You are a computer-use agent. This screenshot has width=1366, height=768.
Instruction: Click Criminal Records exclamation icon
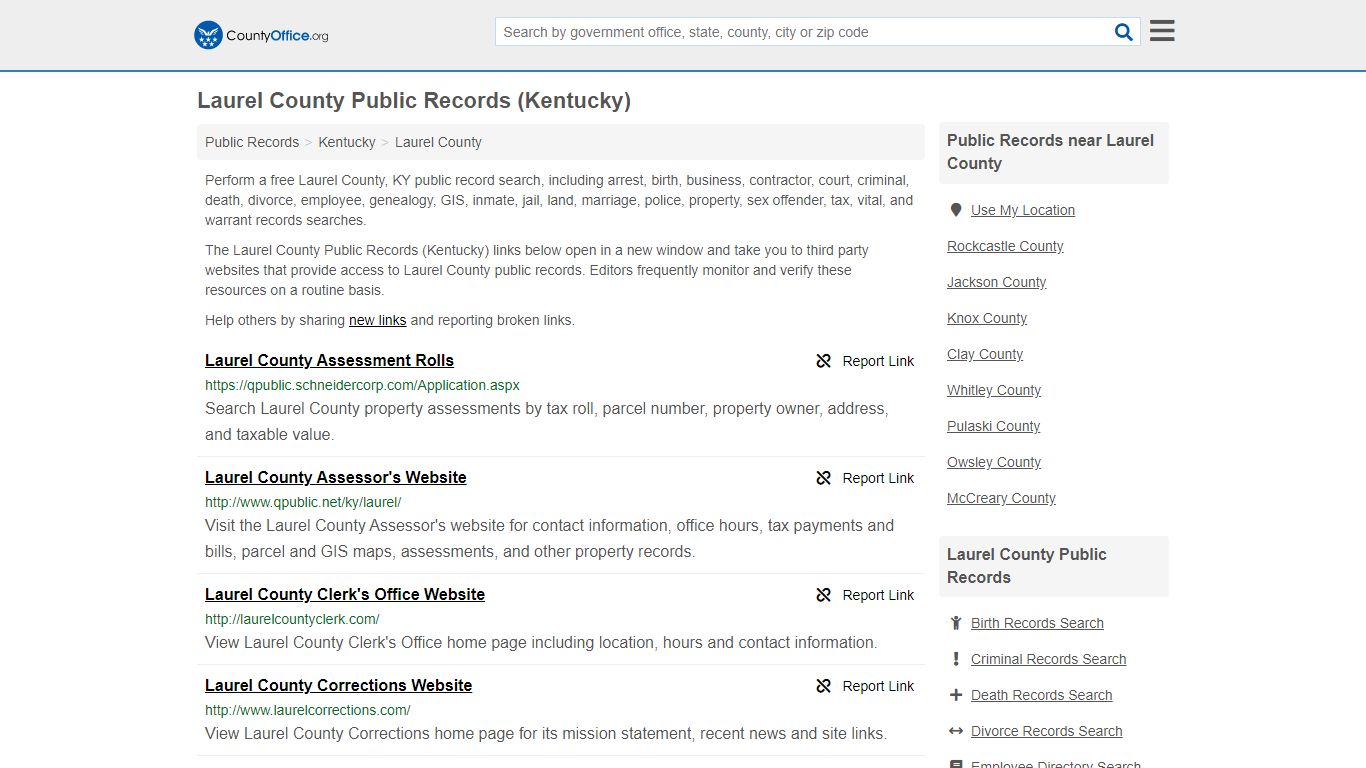(x=956, y=659)
